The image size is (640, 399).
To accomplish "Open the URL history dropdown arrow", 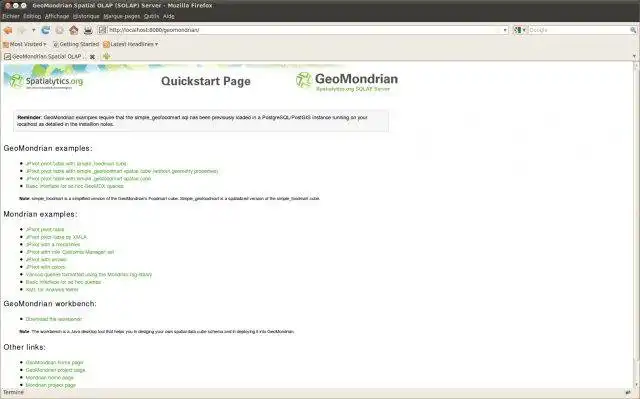I will click(505, 30).
